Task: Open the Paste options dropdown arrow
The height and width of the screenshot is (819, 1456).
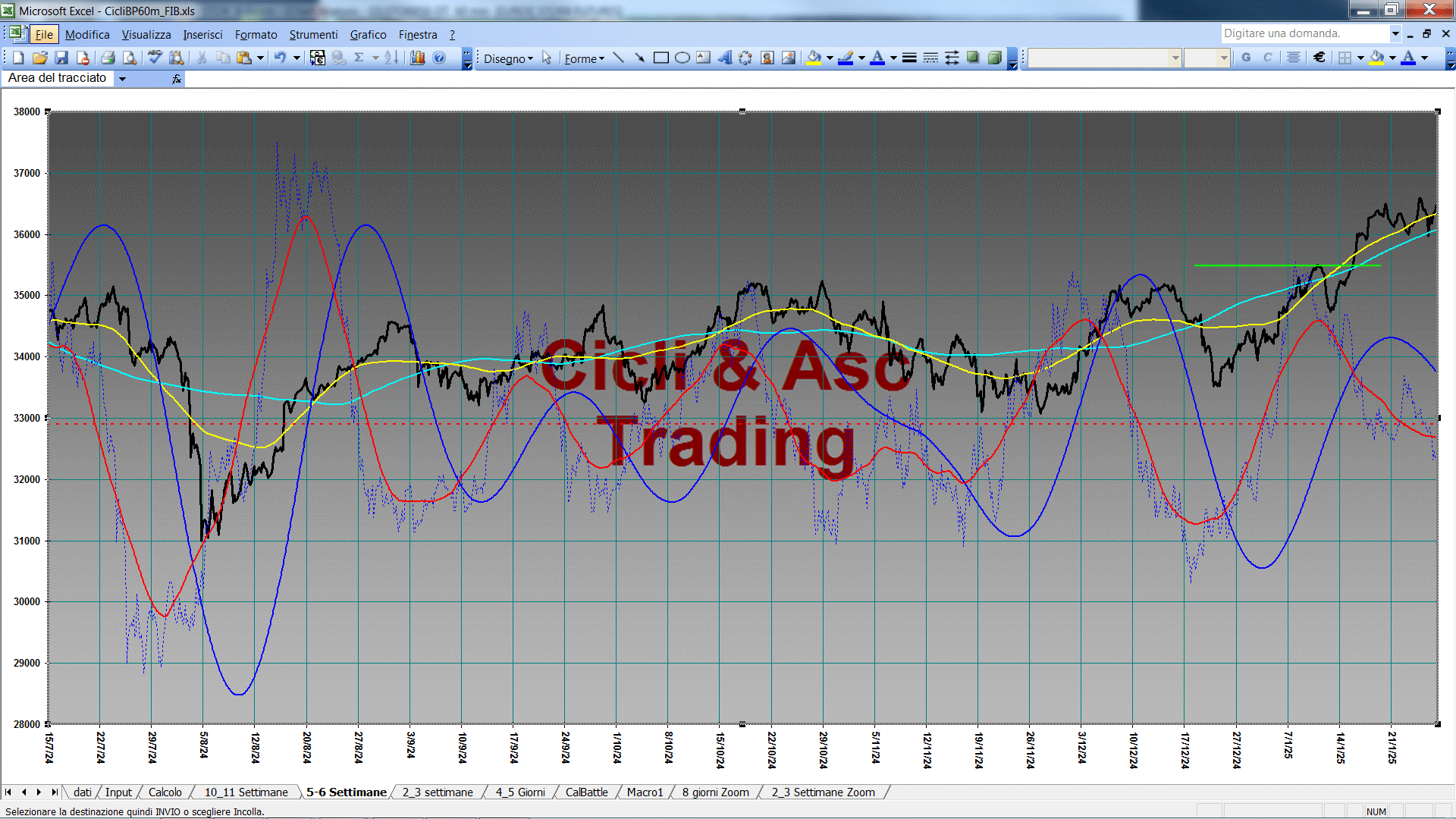Action: (260, 58)
